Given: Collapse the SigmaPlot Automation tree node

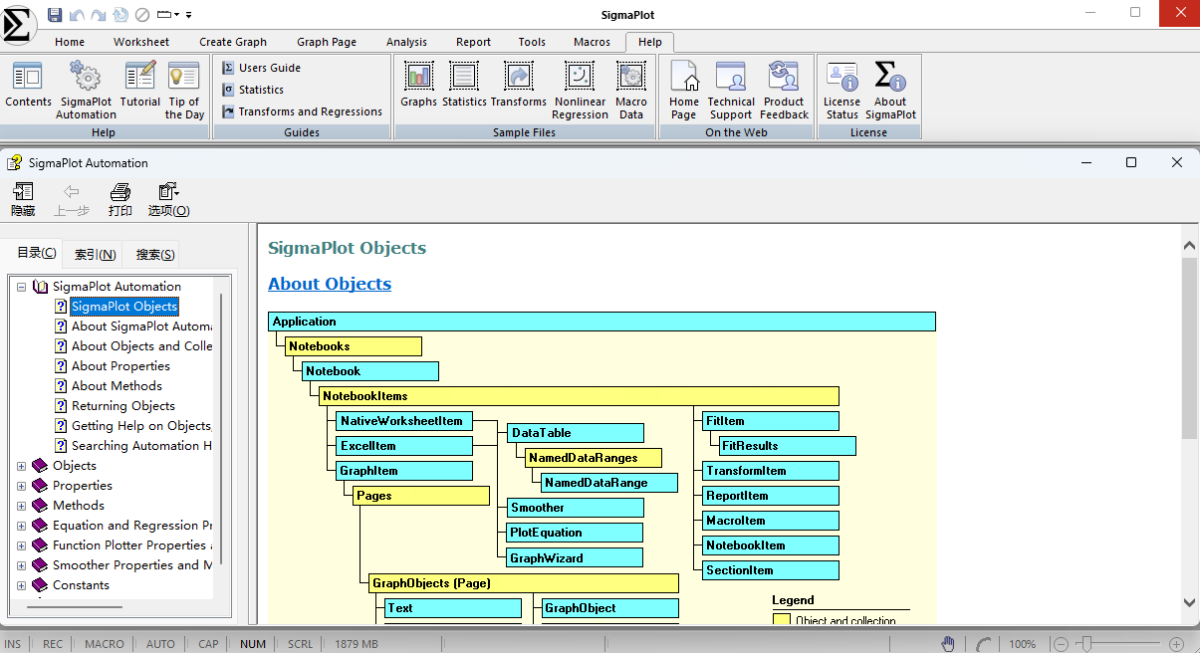Looking at the screenshot, I should (x=22, y=287).
